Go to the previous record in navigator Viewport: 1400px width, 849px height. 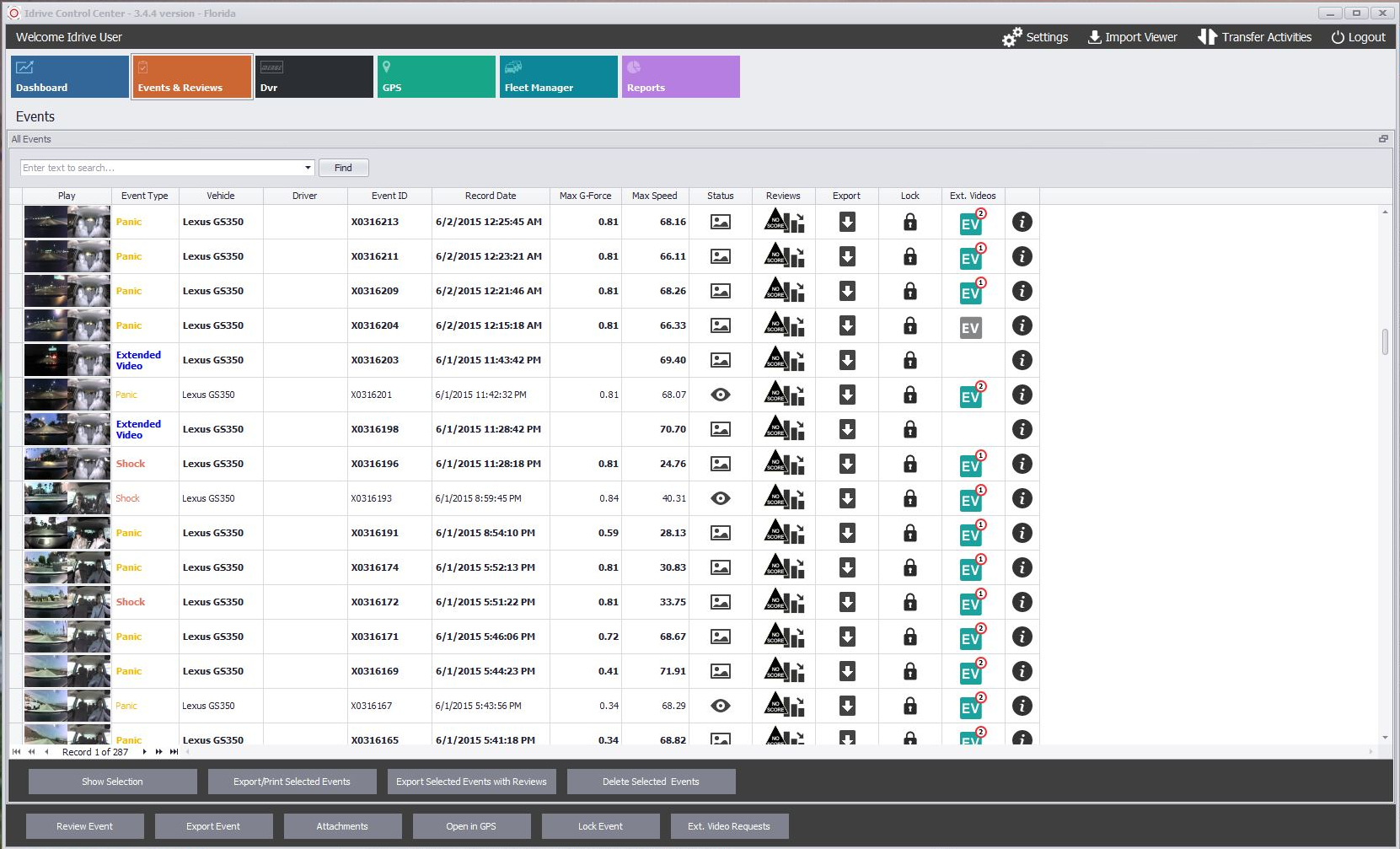tap(46, 751)
